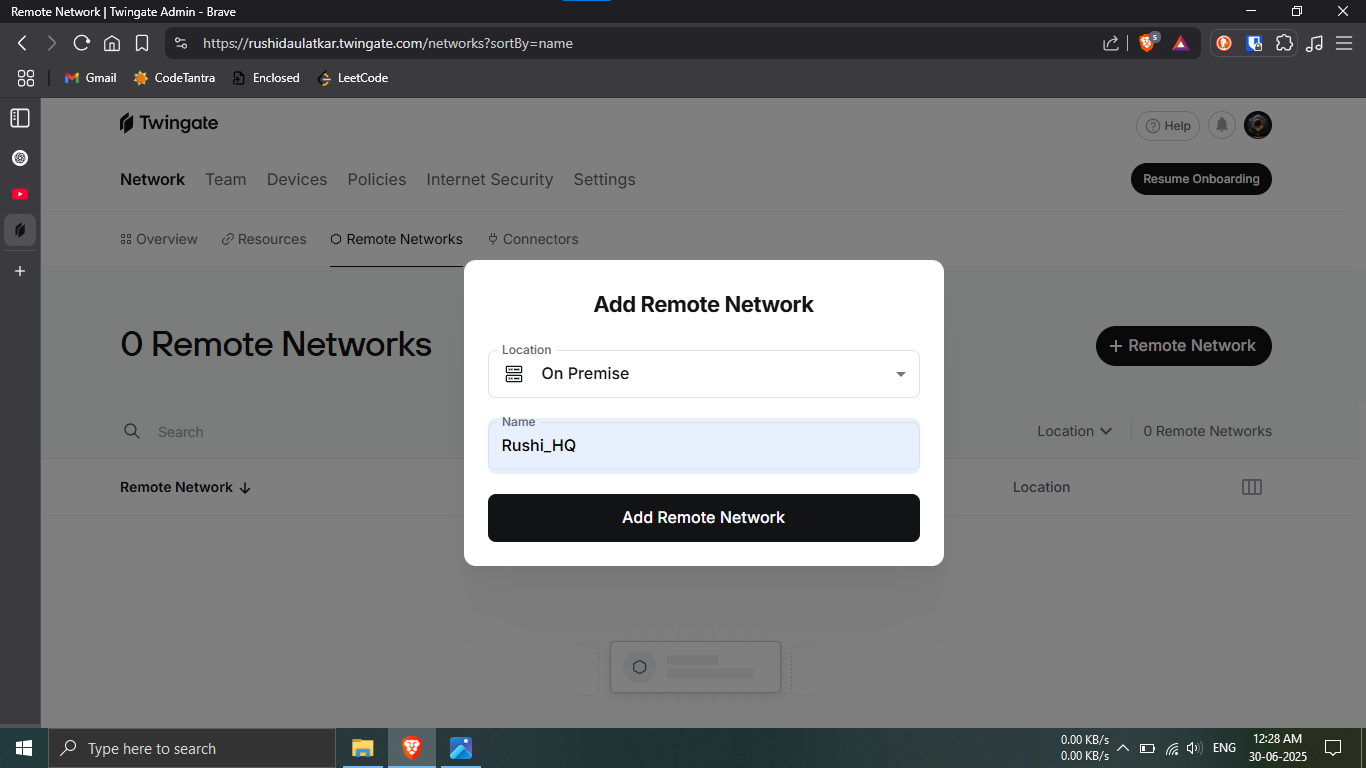Open the browser extensions puzzle icon

pyautogui.click(x=1285, y=43)
